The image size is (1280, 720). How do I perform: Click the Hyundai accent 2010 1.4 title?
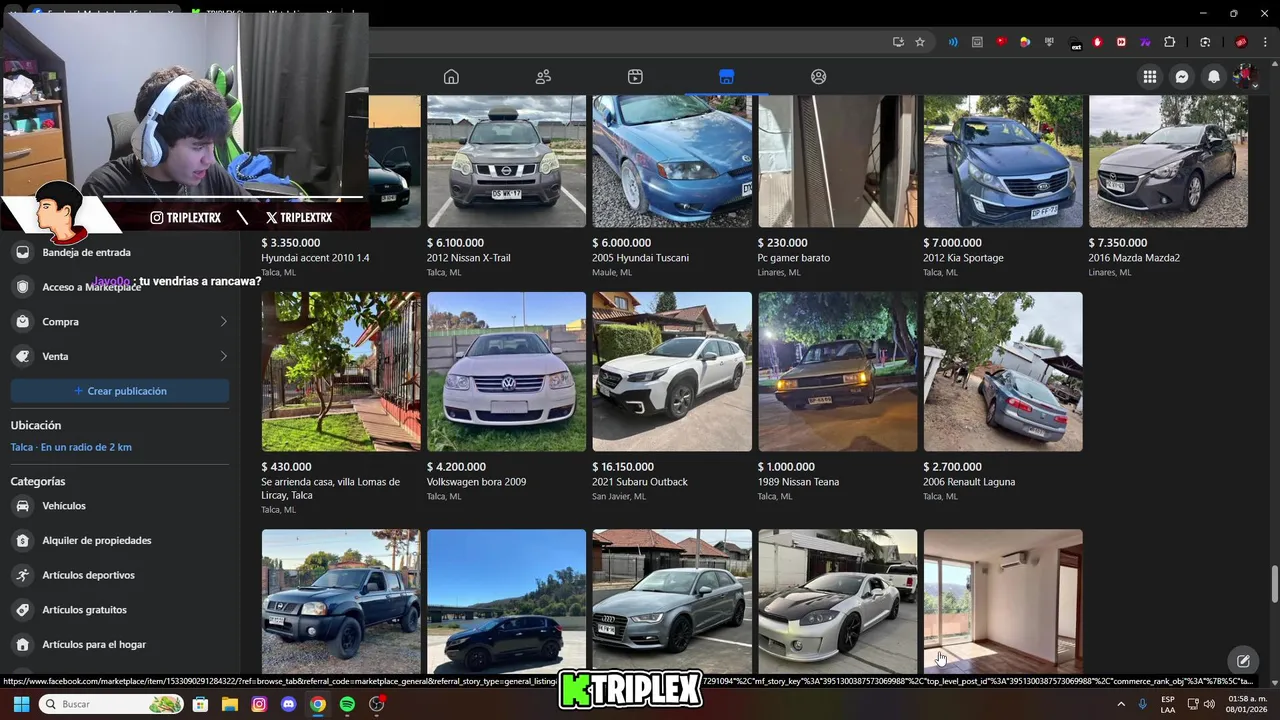(315, 258)
